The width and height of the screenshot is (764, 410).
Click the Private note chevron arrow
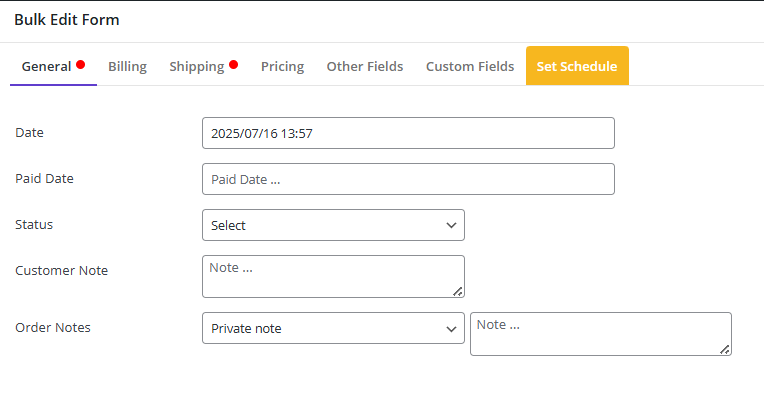click(451, 329)
